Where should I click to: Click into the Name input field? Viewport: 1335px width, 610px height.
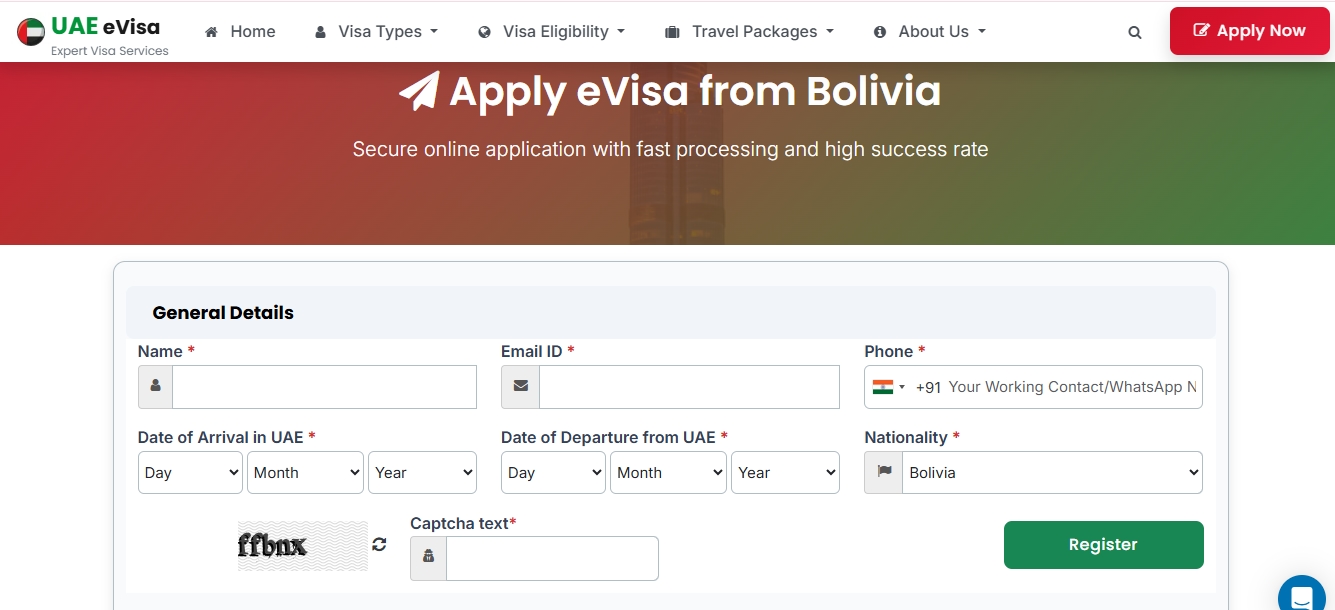[x=324, y=387]
